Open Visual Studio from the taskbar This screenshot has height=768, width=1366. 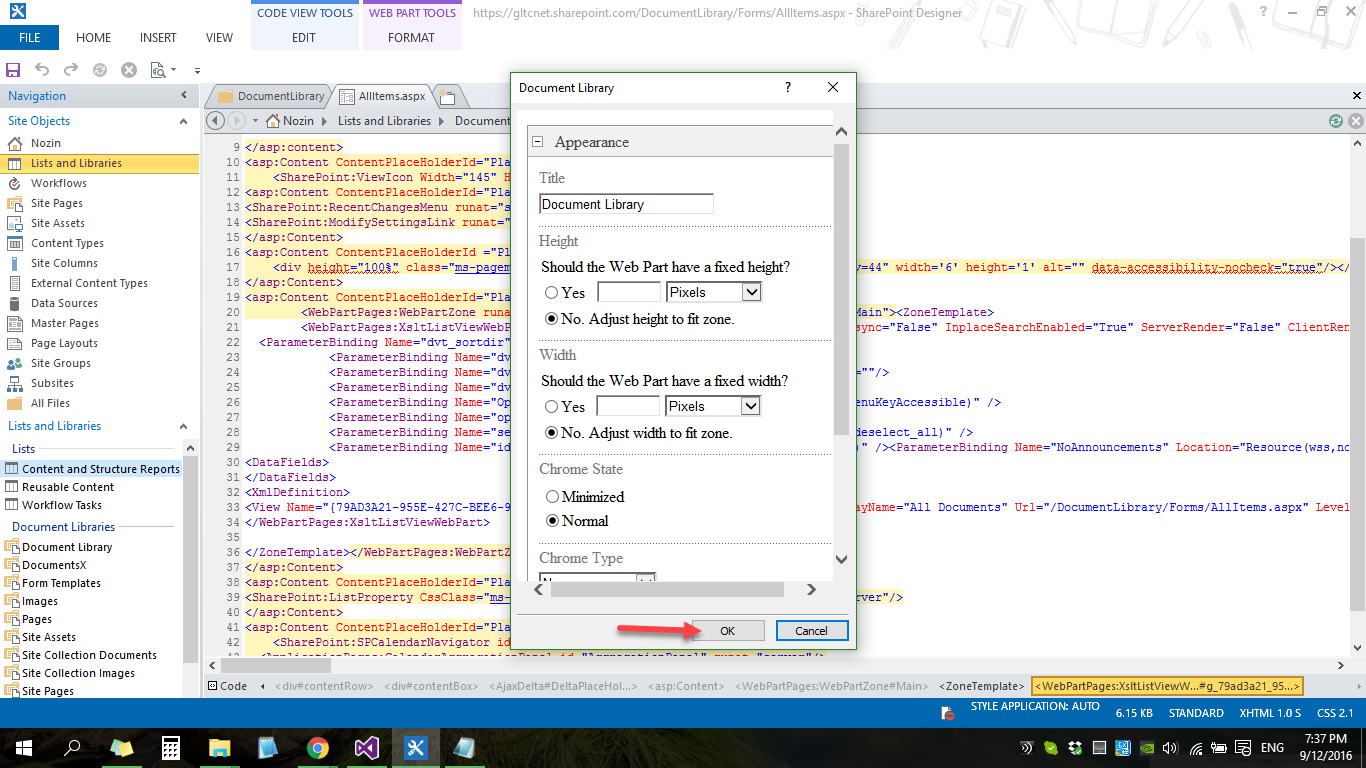(365, 747)
